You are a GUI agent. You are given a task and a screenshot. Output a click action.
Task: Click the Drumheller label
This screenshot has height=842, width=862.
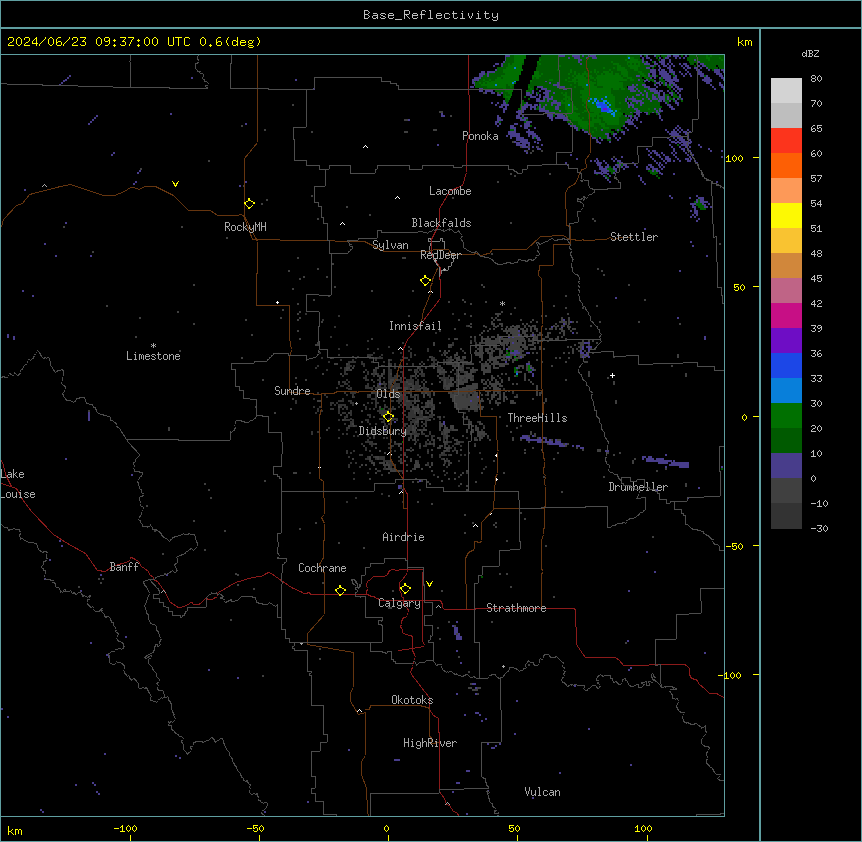pos(638,487)
